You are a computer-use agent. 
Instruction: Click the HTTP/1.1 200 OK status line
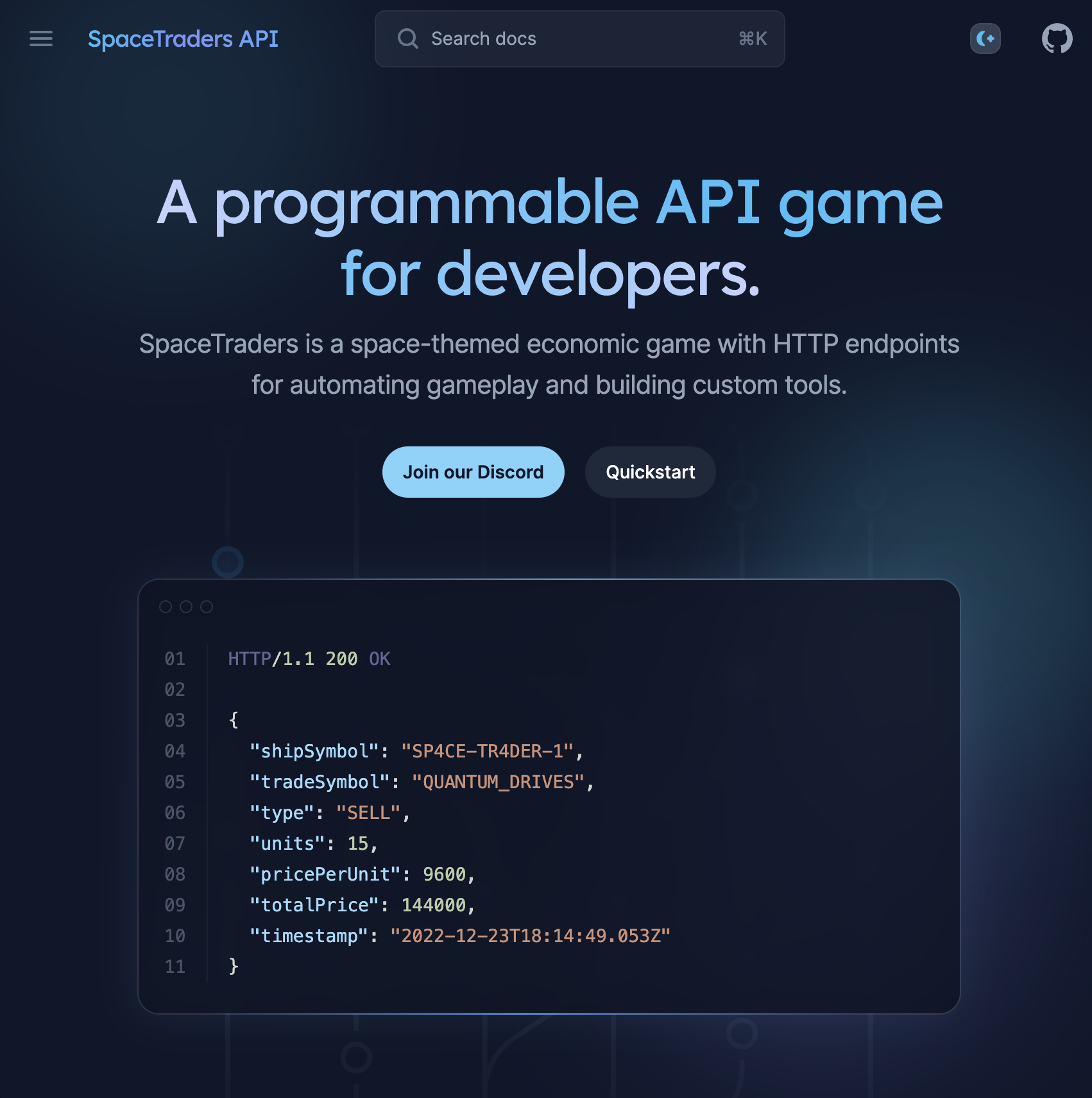309,659
